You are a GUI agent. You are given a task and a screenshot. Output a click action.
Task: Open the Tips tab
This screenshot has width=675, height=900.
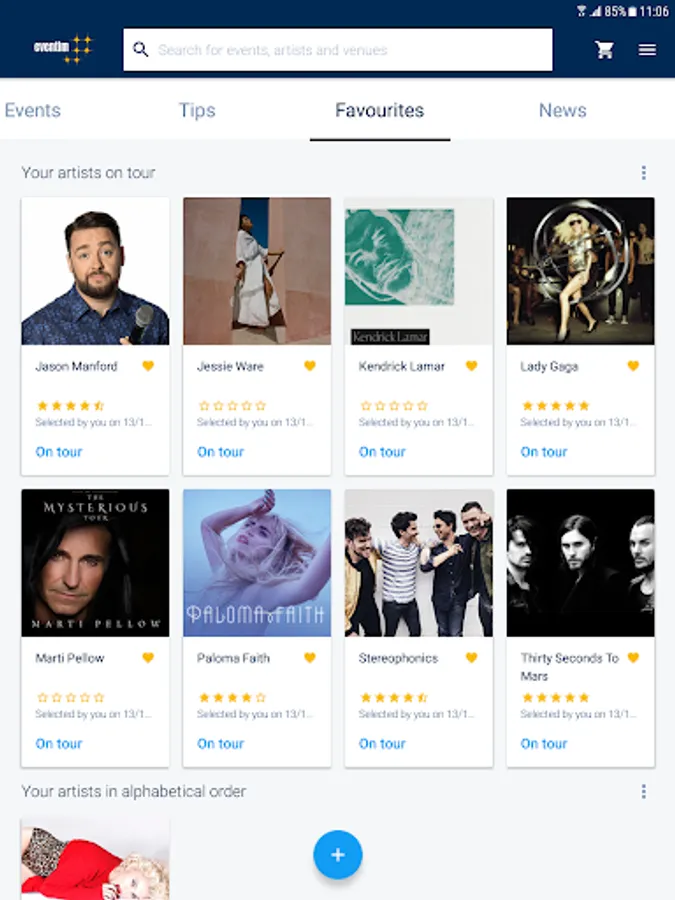click(x=197, y=110)
